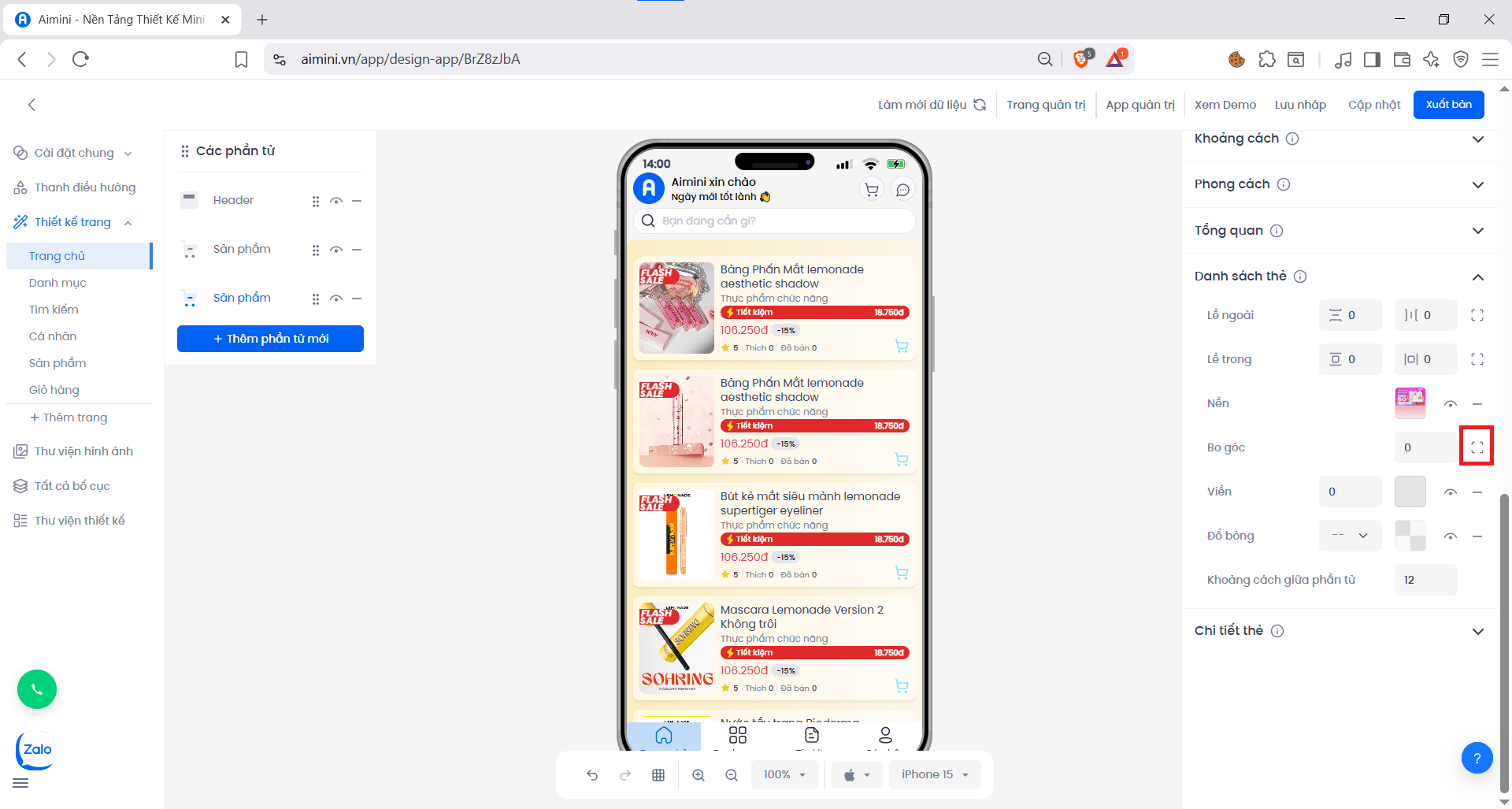Click the undo icon in bottom toolbar
Viewport: 1512px width, 809px height.
point(592,774)
